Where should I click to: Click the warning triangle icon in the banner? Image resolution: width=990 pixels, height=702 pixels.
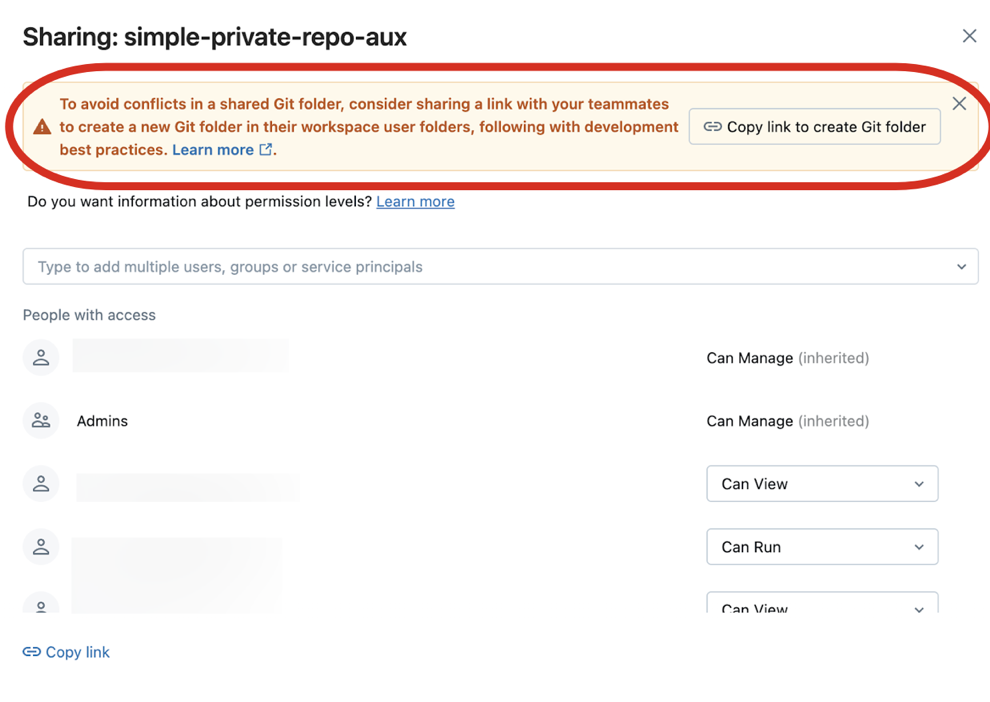41,127
